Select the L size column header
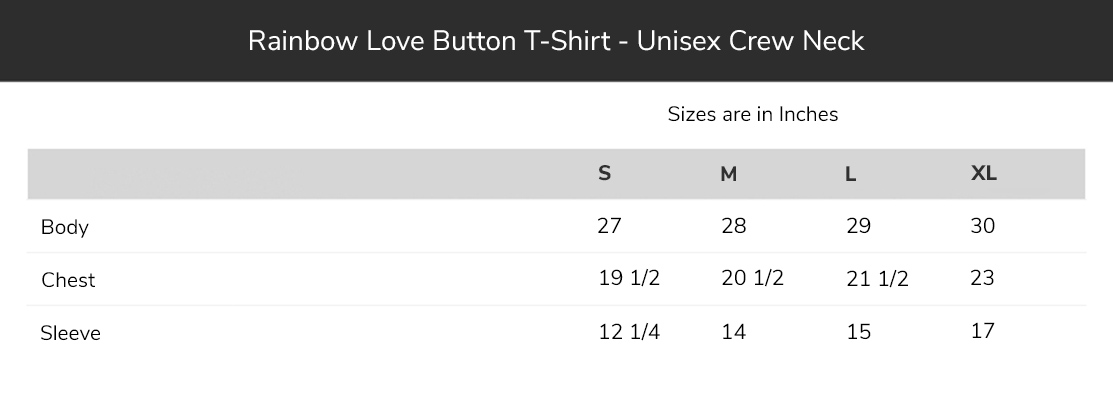The image size is (1113, 399). click(850, 174)
